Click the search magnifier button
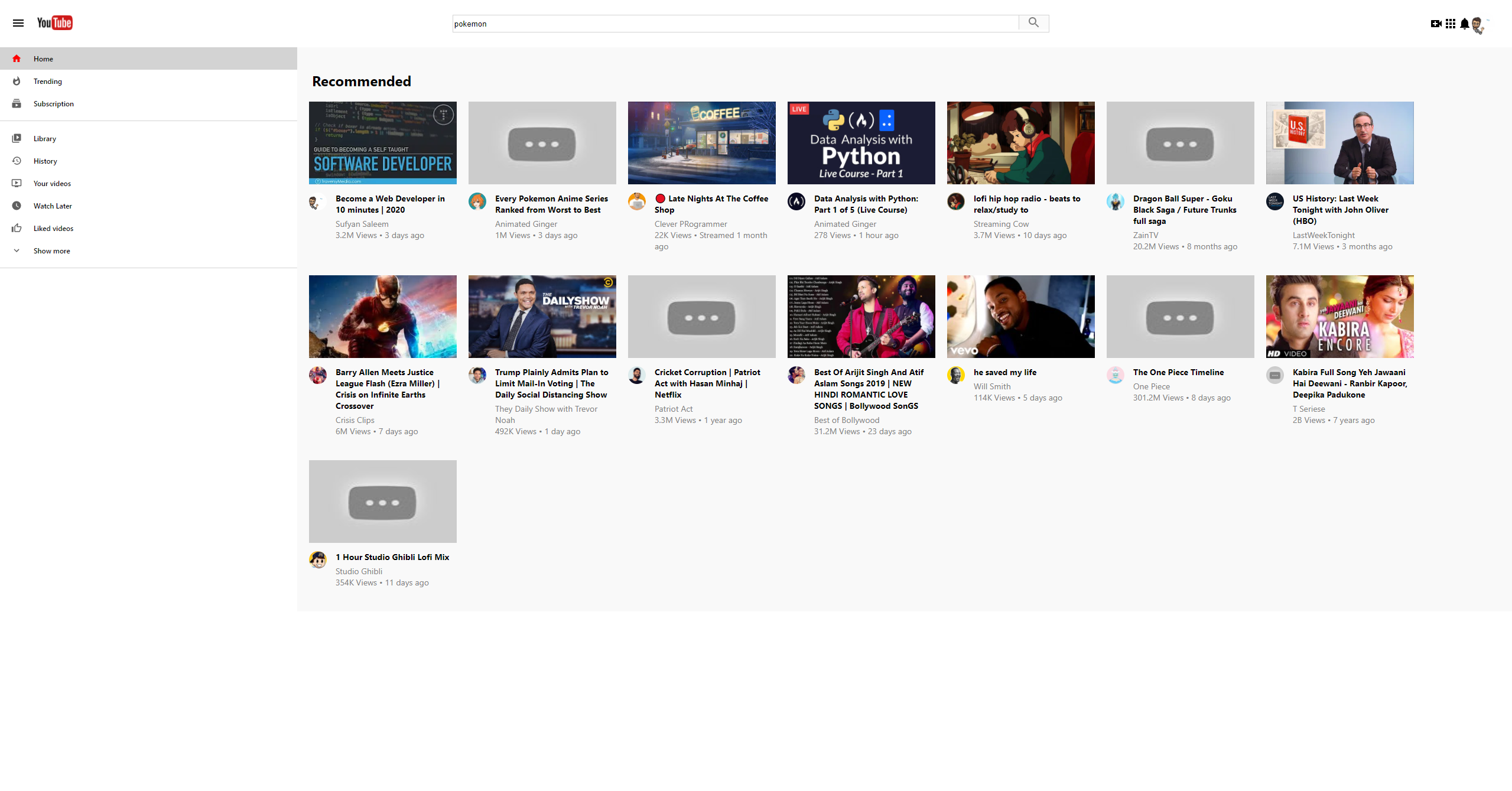1512x791 pixels. click(1033, 23)
